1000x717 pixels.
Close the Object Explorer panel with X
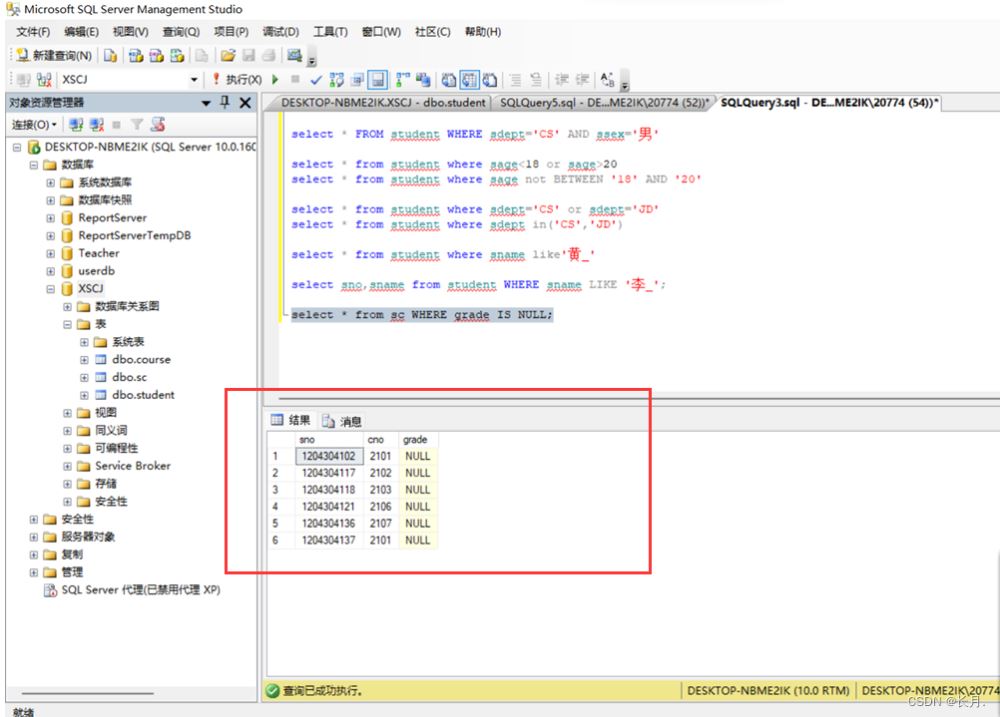pyautogui.click(x=245, y=102)
